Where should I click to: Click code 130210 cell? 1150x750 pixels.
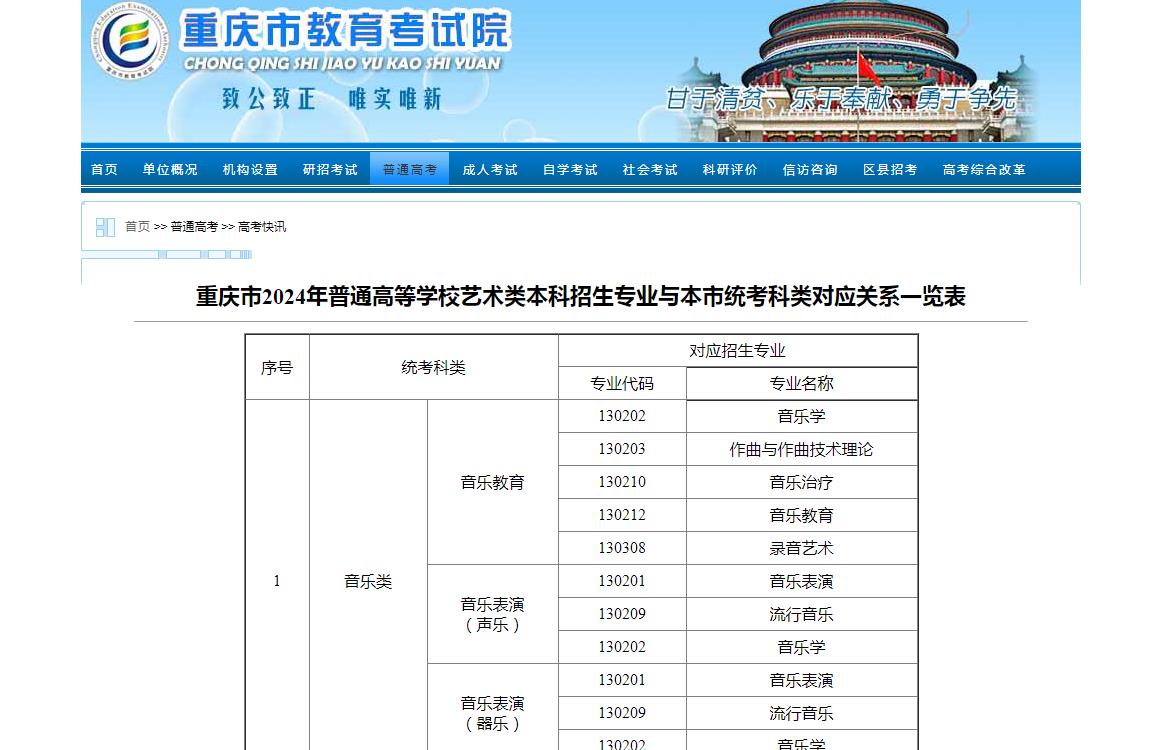click(x=622, y=482)
